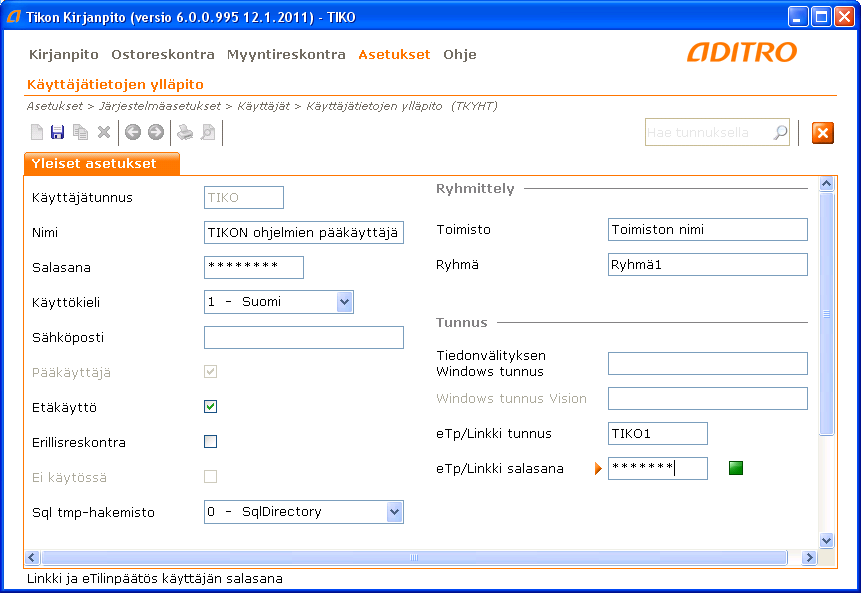Viewport: 861px width, 593px height.
Task: Click the print preview toolbar icon
Action: tap(208, 132)
